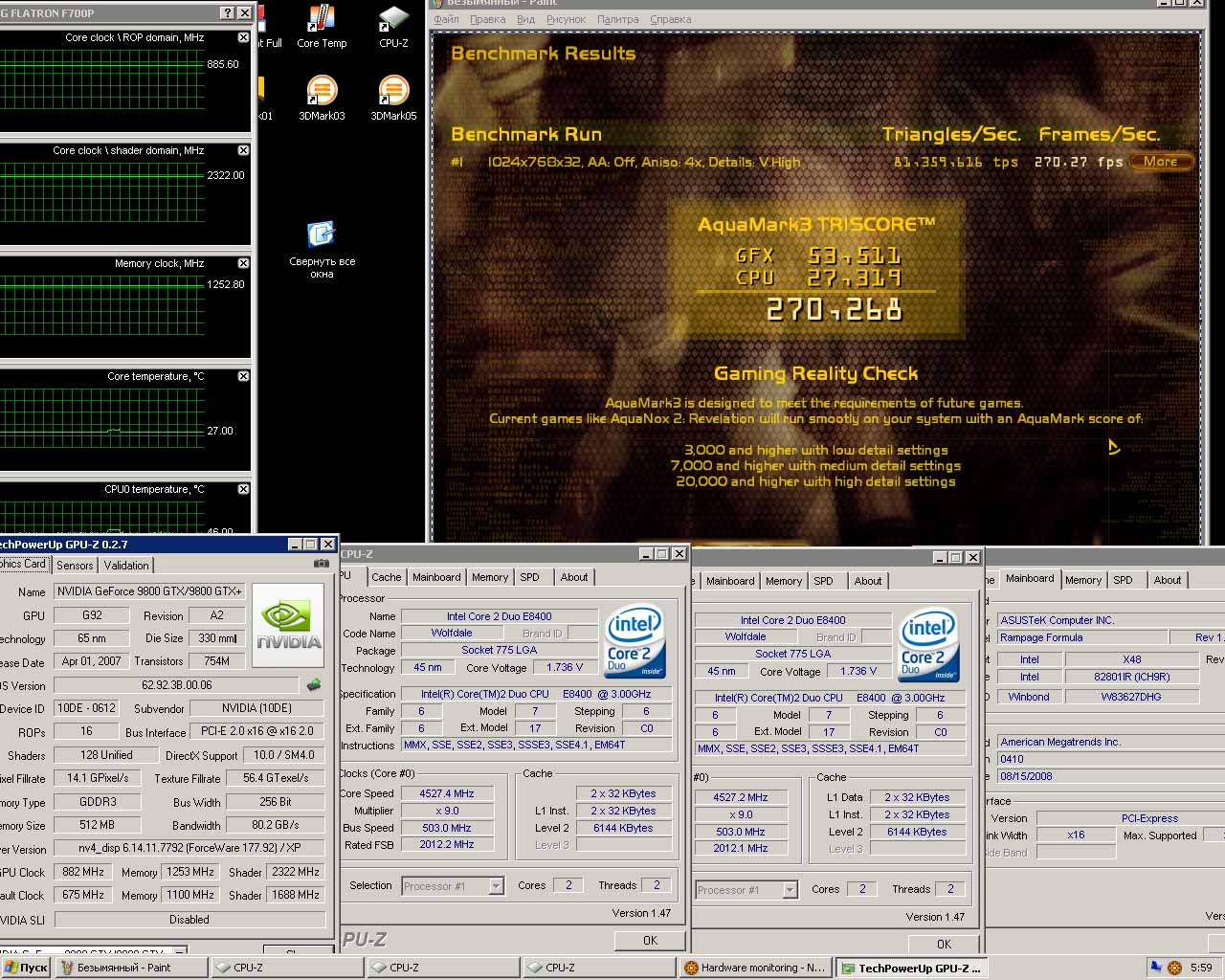This screenshot has width=1225, height=980.
Task: Click the Hardware monitoring taskbar icon
Action: (692, 968)
